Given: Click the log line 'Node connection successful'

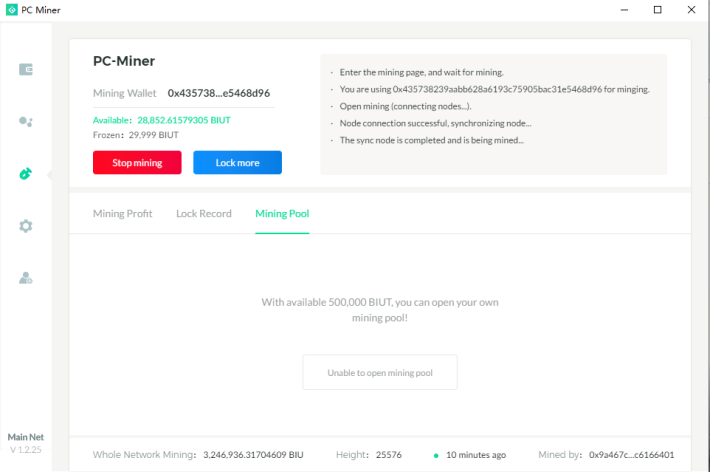Looking at the screenshot, I should coord(436,123).
